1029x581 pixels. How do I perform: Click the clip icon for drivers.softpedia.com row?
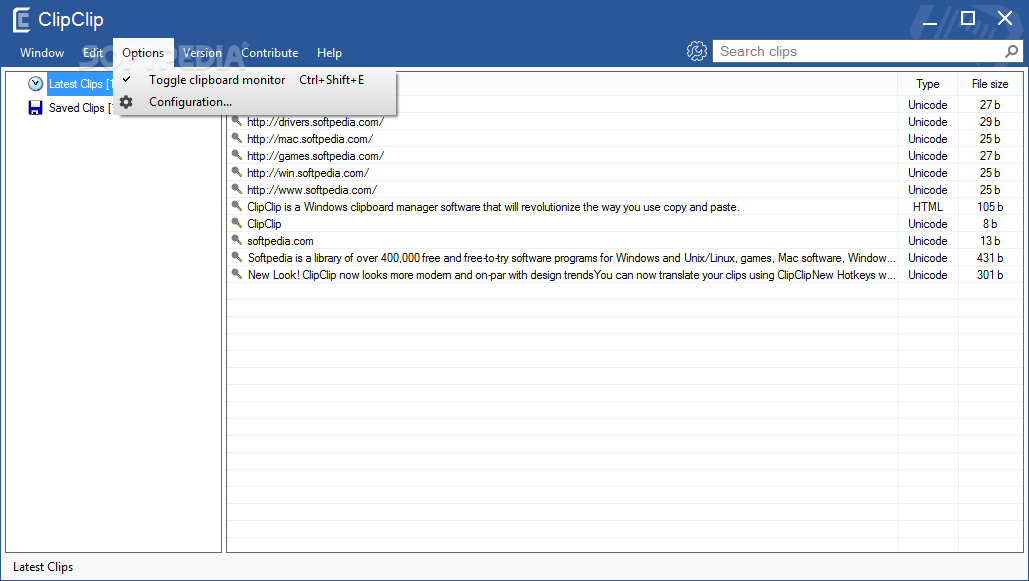pos(237,121)
